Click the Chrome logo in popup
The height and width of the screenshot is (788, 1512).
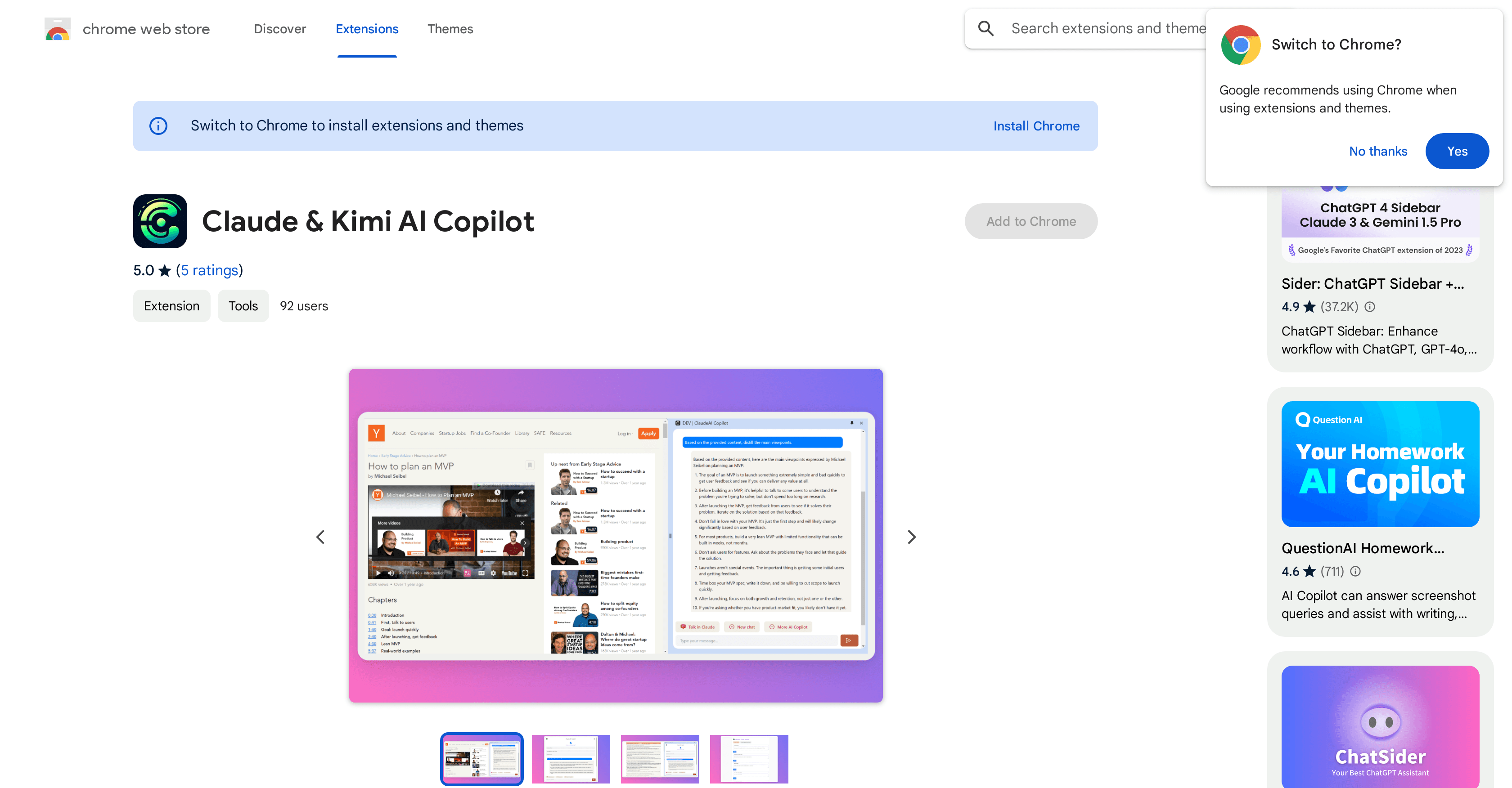1240,45
